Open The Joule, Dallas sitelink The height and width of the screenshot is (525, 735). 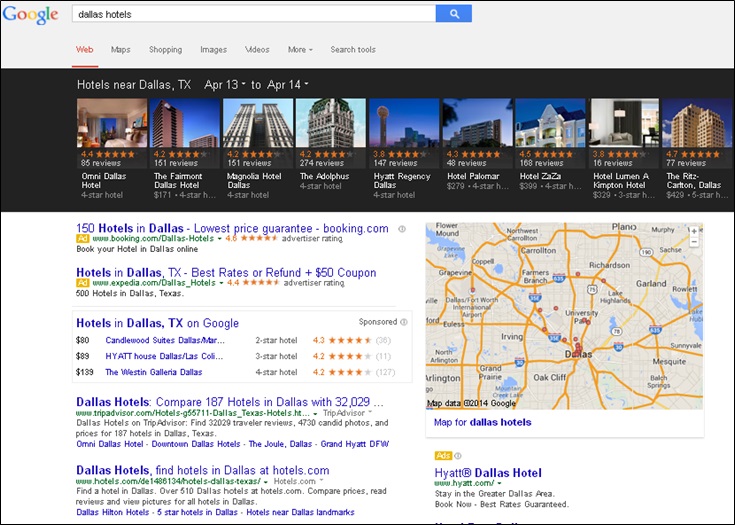[x=280, y=444]
